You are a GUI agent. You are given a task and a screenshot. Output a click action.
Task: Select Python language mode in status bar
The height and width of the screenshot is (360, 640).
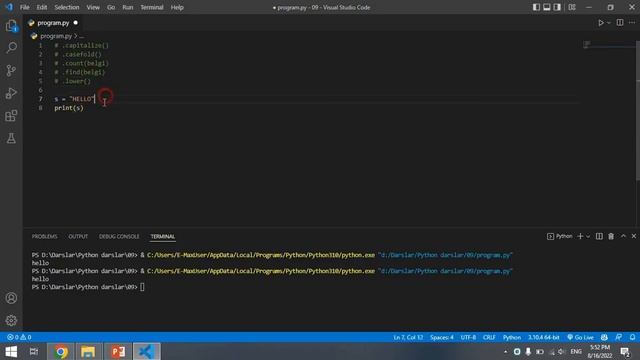click(x=512, y=337)
